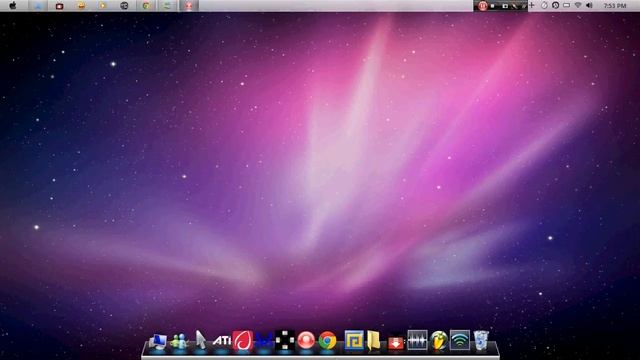640x360 pixels.
Task: Open the cursor arrow app in dock
Action: [200, 340]
